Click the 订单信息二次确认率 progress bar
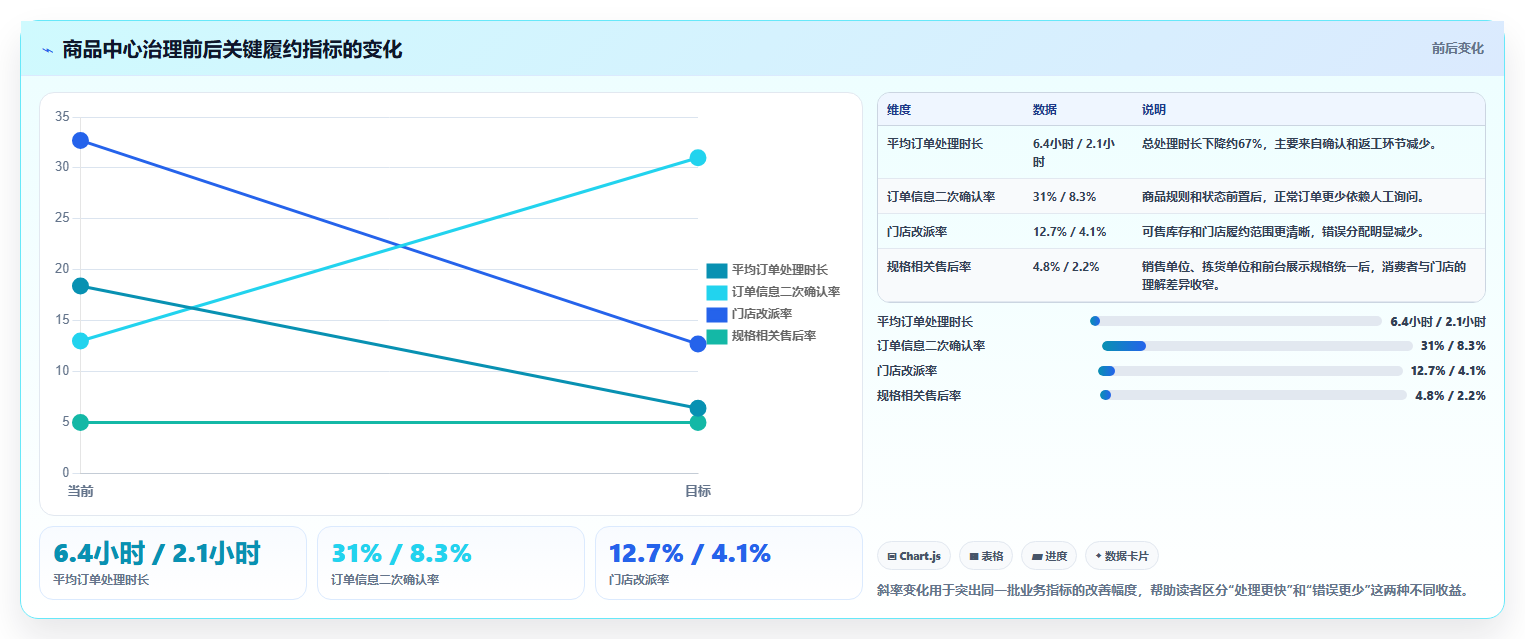This screenshot has height=639, width=1525. click(x=1257, y=346)
